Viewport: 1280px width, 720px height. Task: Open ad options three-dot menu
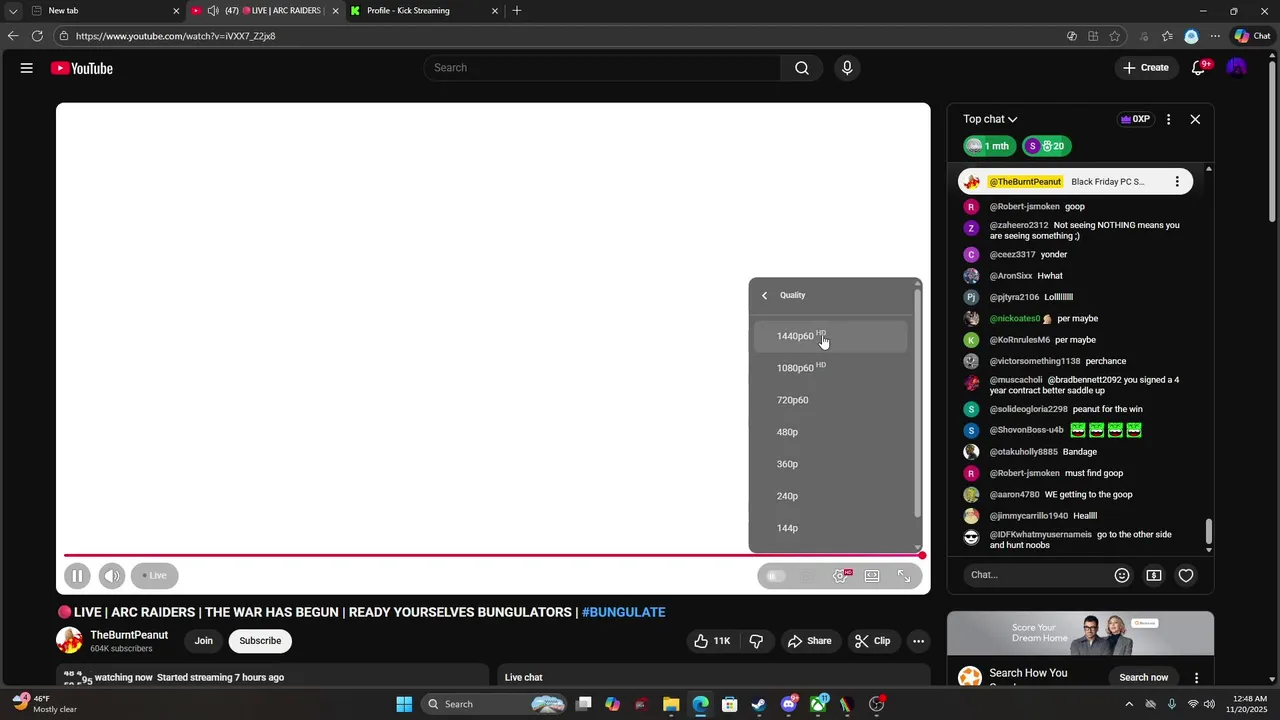point(1196,678)
